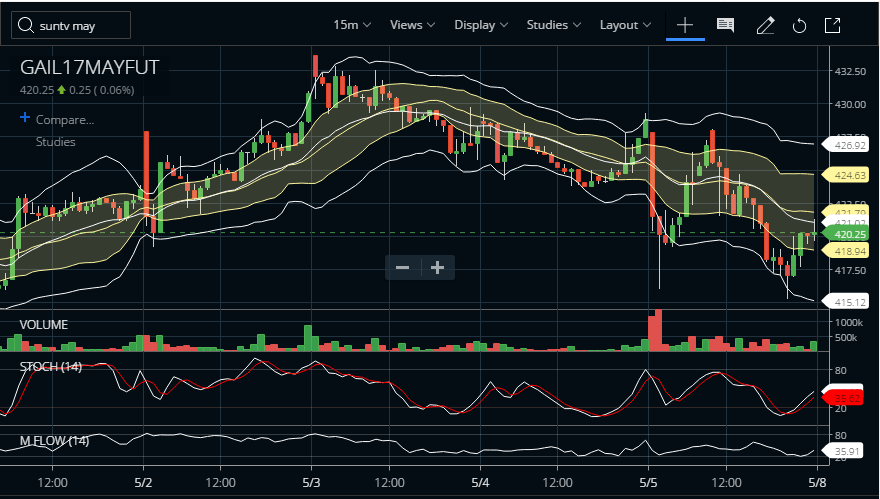This screenshot has height=499, width=880.
Task: Open the Display dropdown menu
Action: pyautogui.click(x=481, y=25)
